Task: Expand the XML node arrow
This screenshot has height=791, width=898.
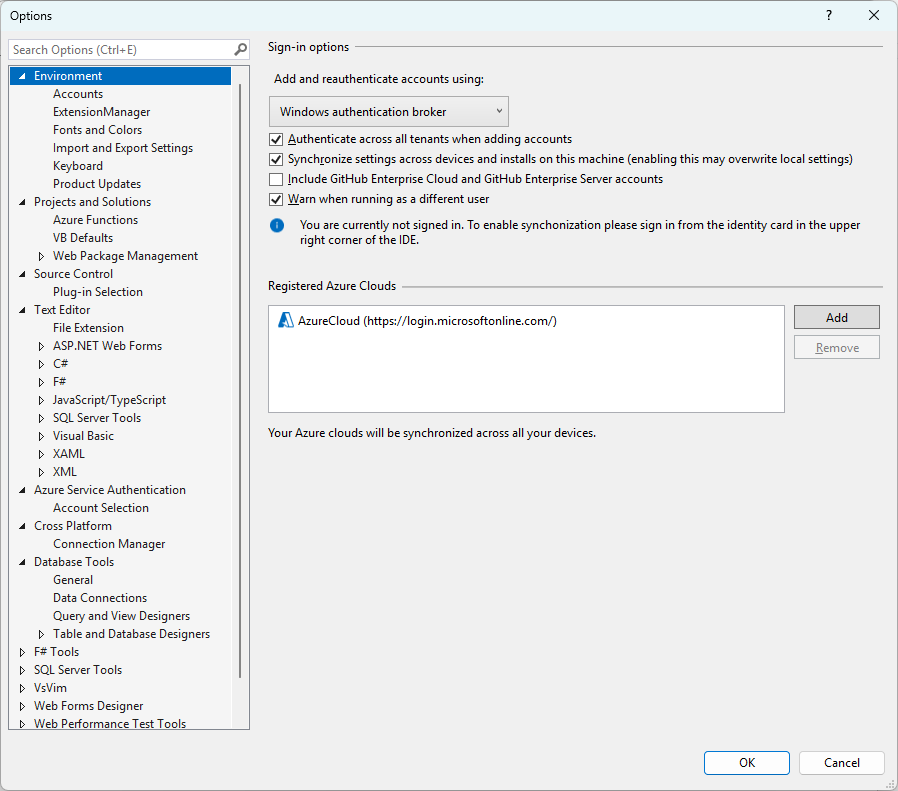Action: pos(41,473)
